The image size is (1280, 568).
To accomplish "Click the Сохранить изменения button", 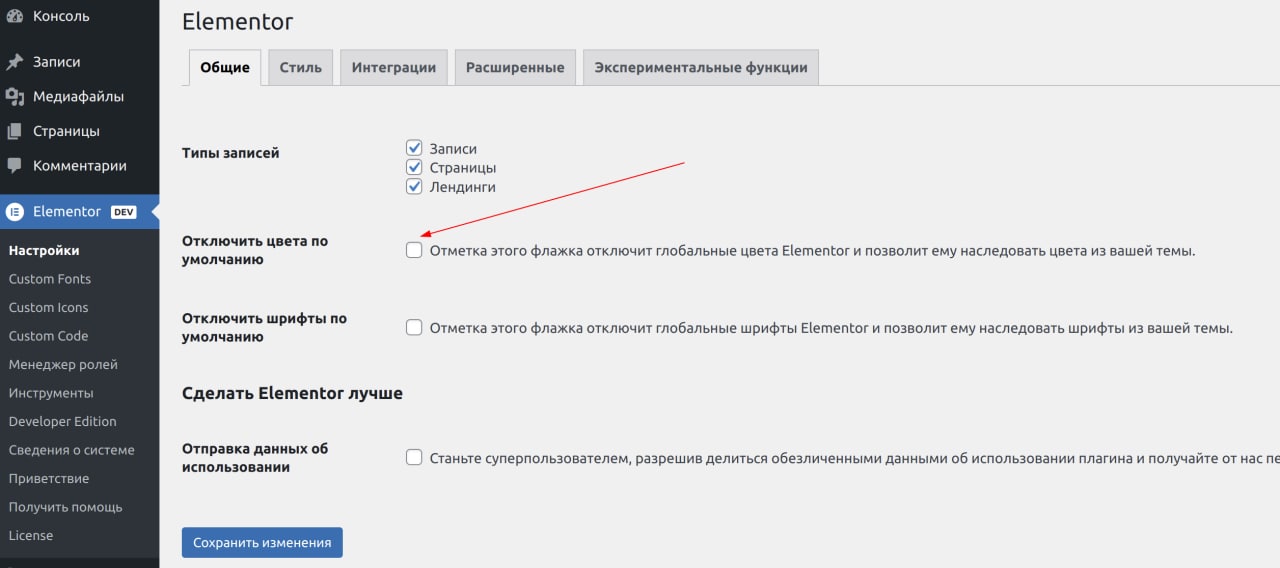I will coord(262,543).
